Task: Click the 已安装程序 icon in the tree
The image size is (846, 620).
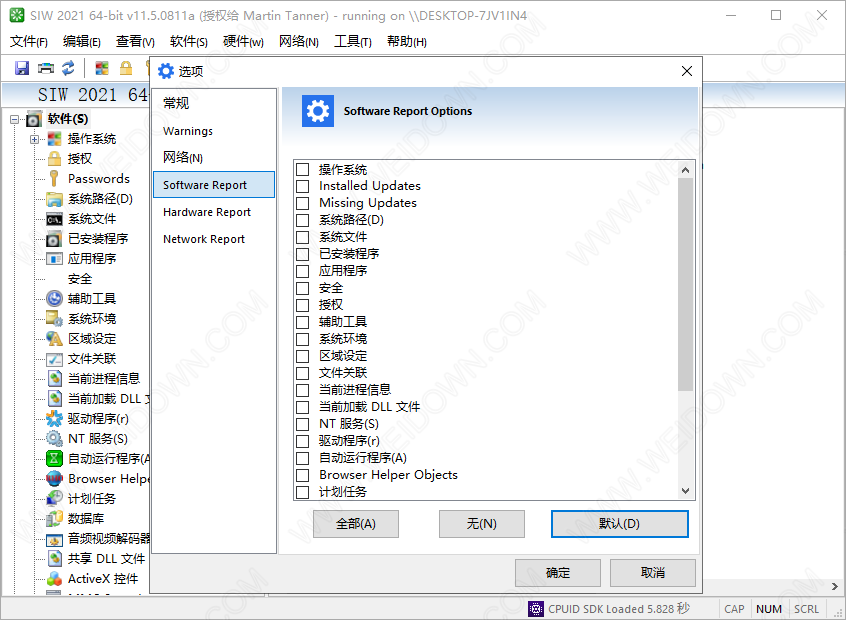Action: tap(54, 239)
